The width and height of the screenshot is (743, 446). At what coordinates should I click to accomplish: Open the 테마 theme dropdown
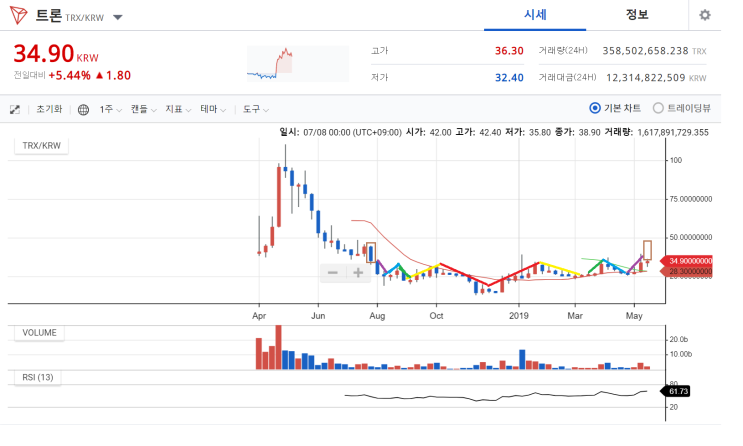coord(213,109)
